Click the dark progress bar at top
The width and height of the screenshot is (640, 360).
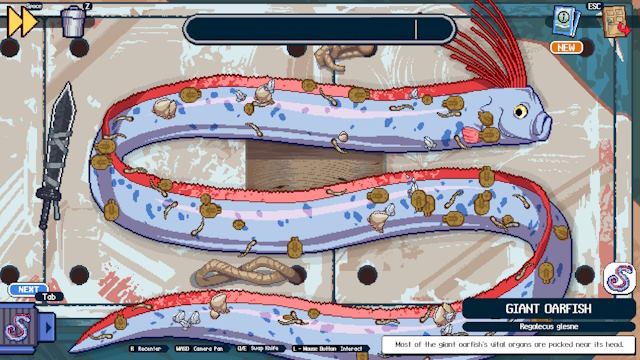pyautogui.click(x=319, y=29)
